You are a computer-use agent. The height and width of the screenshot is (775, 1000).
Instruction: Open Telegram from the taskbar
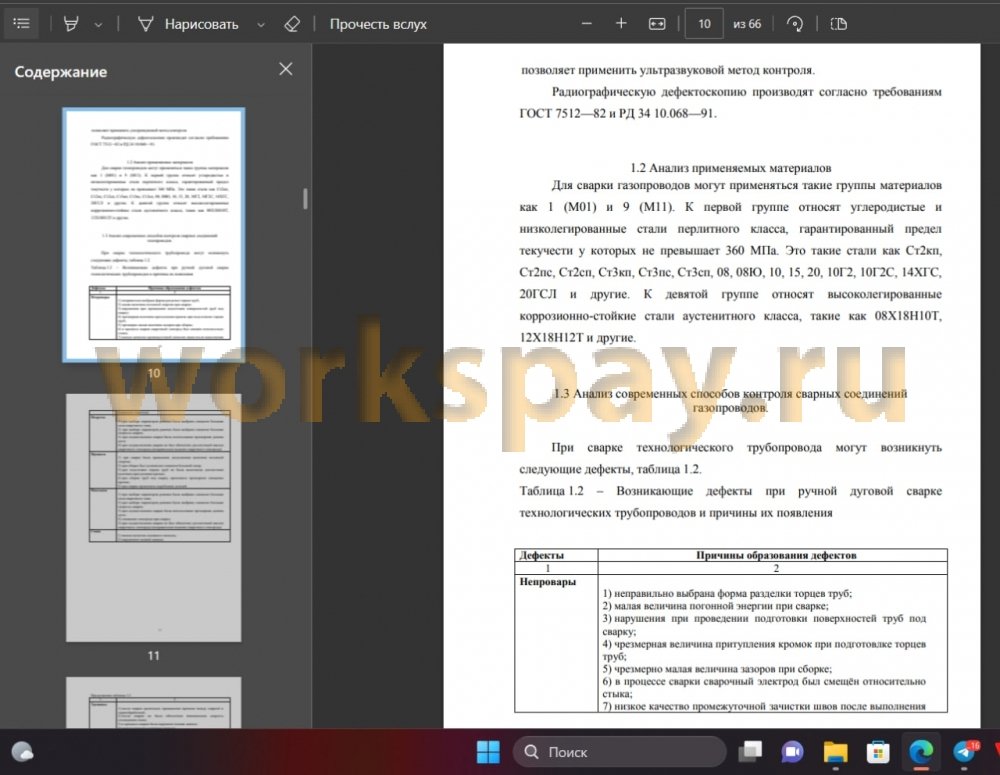pos(964,752)
